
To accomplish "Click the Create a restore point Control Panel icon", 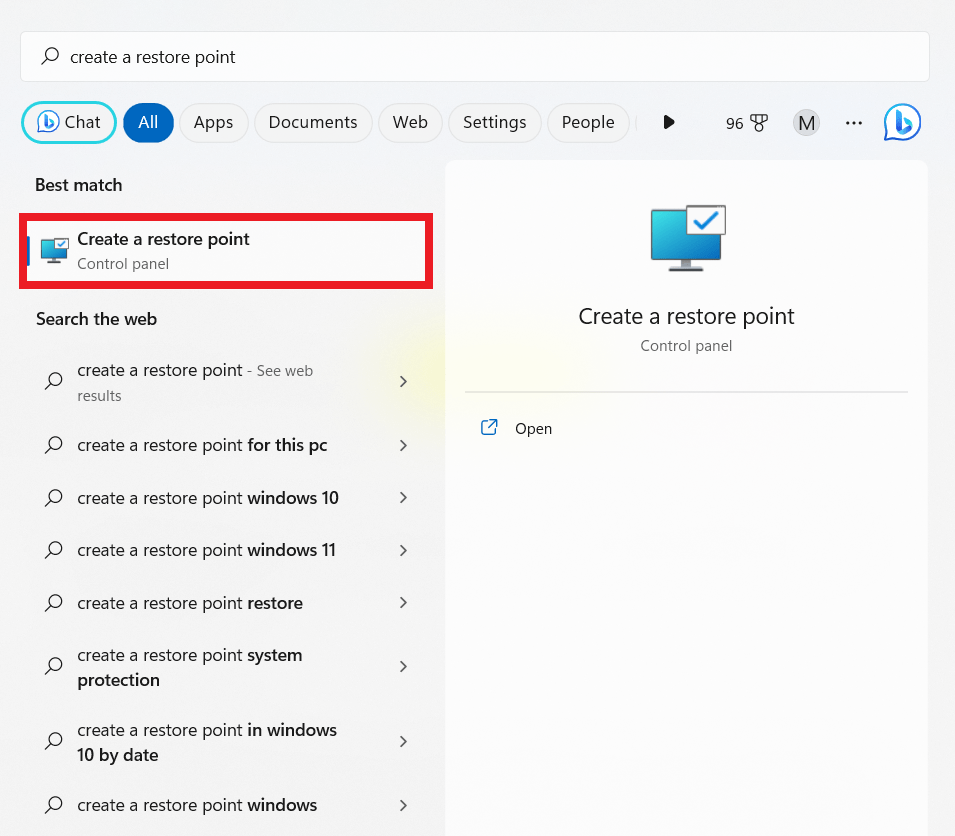I will 53,250.
